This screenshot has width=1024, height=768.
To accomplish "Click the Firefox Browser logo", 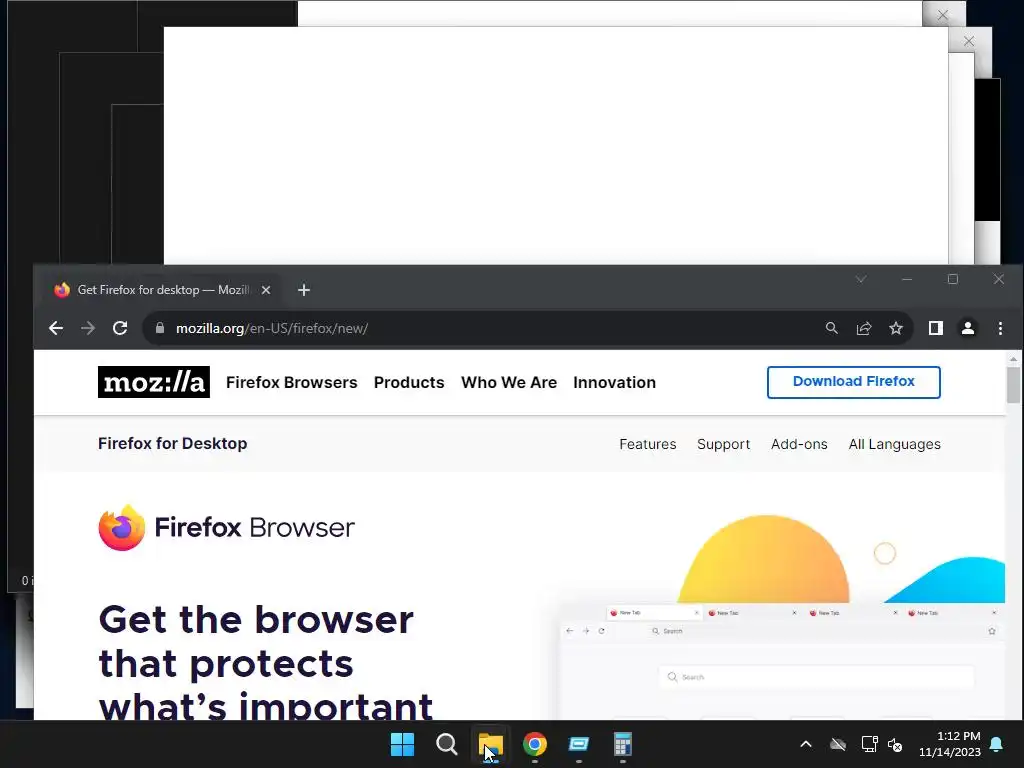I will [x=226, y=527].
